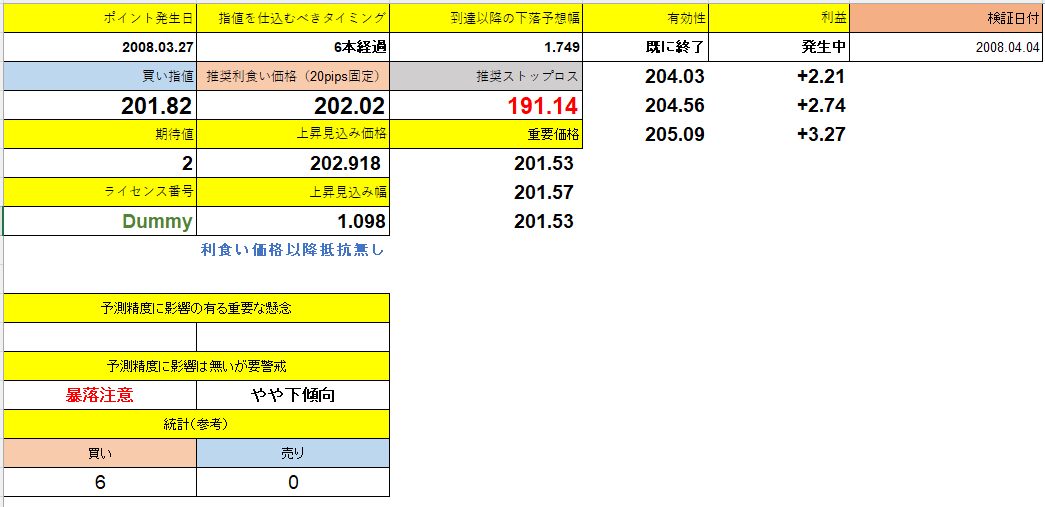
Task: Select the 買い指値 label cell
Action: coord(100,76)
